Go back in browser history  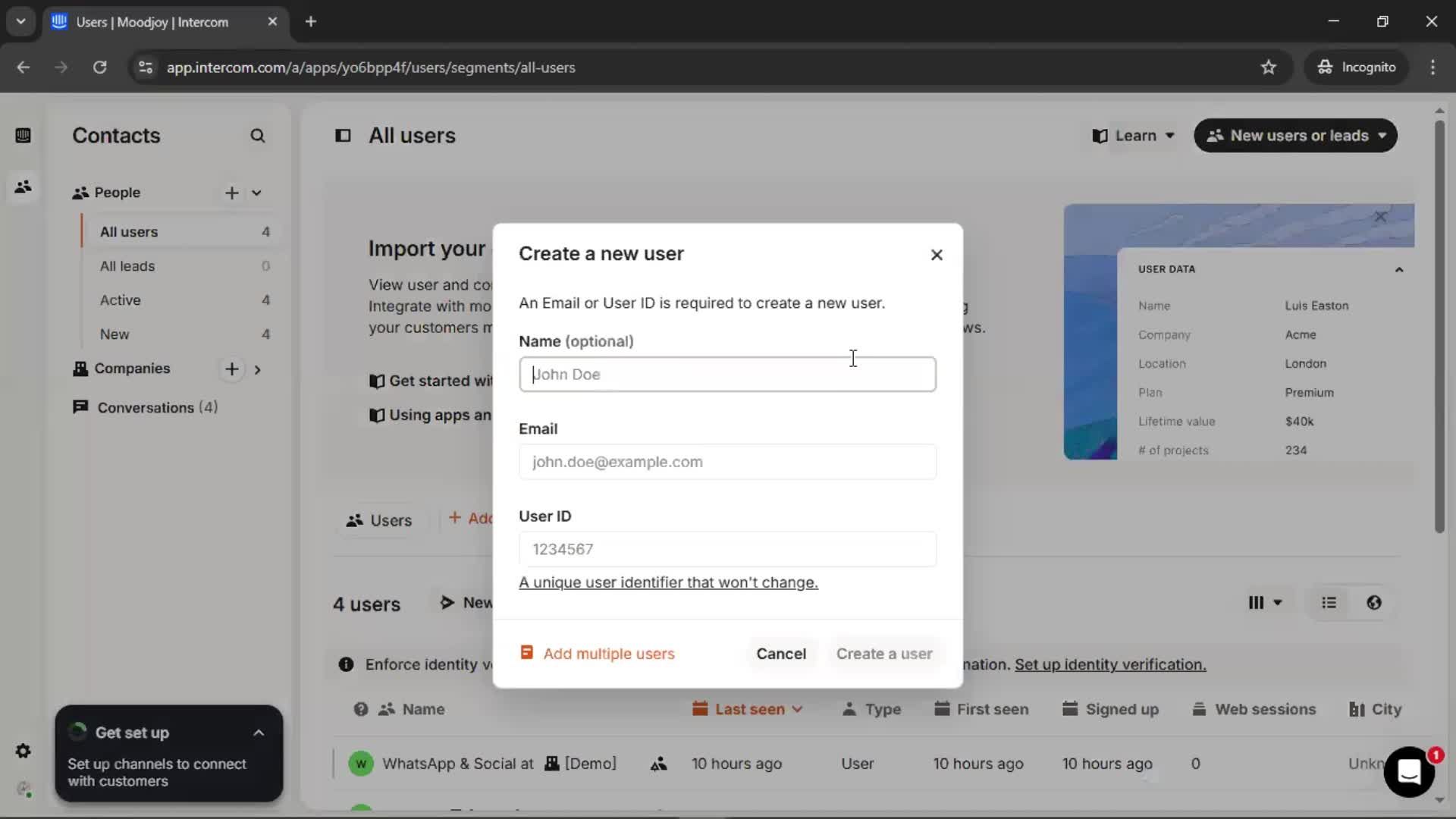click(x=24, y=67)
